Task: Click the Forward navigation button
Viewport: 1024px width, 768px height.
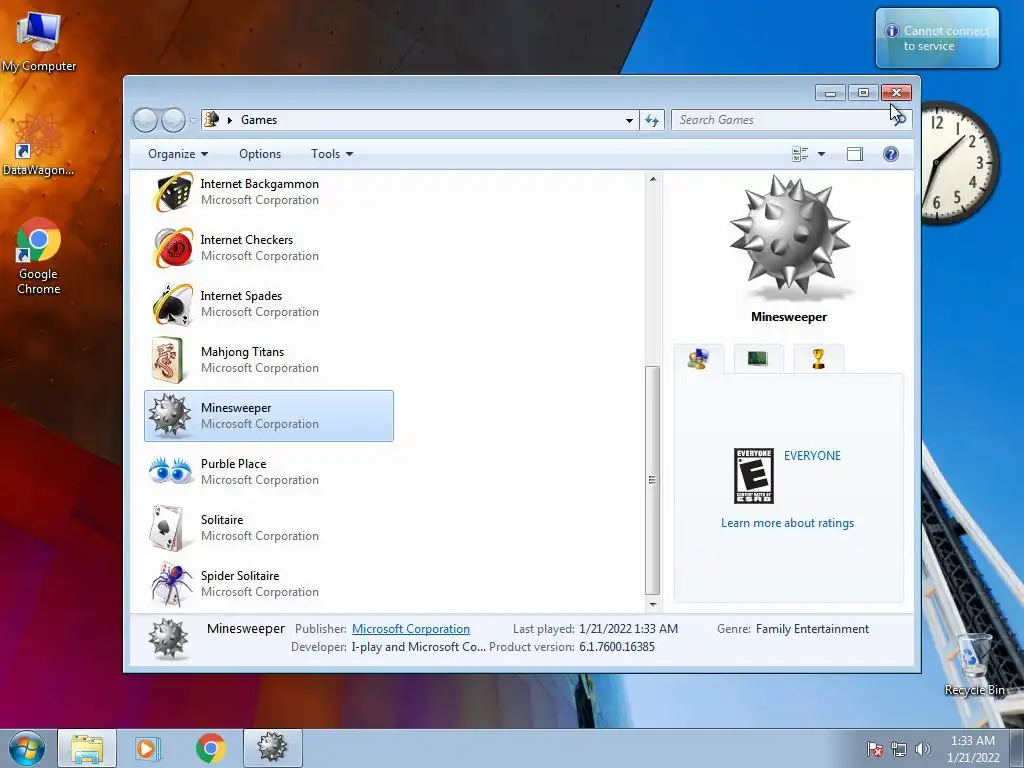Action: (173, 120)
